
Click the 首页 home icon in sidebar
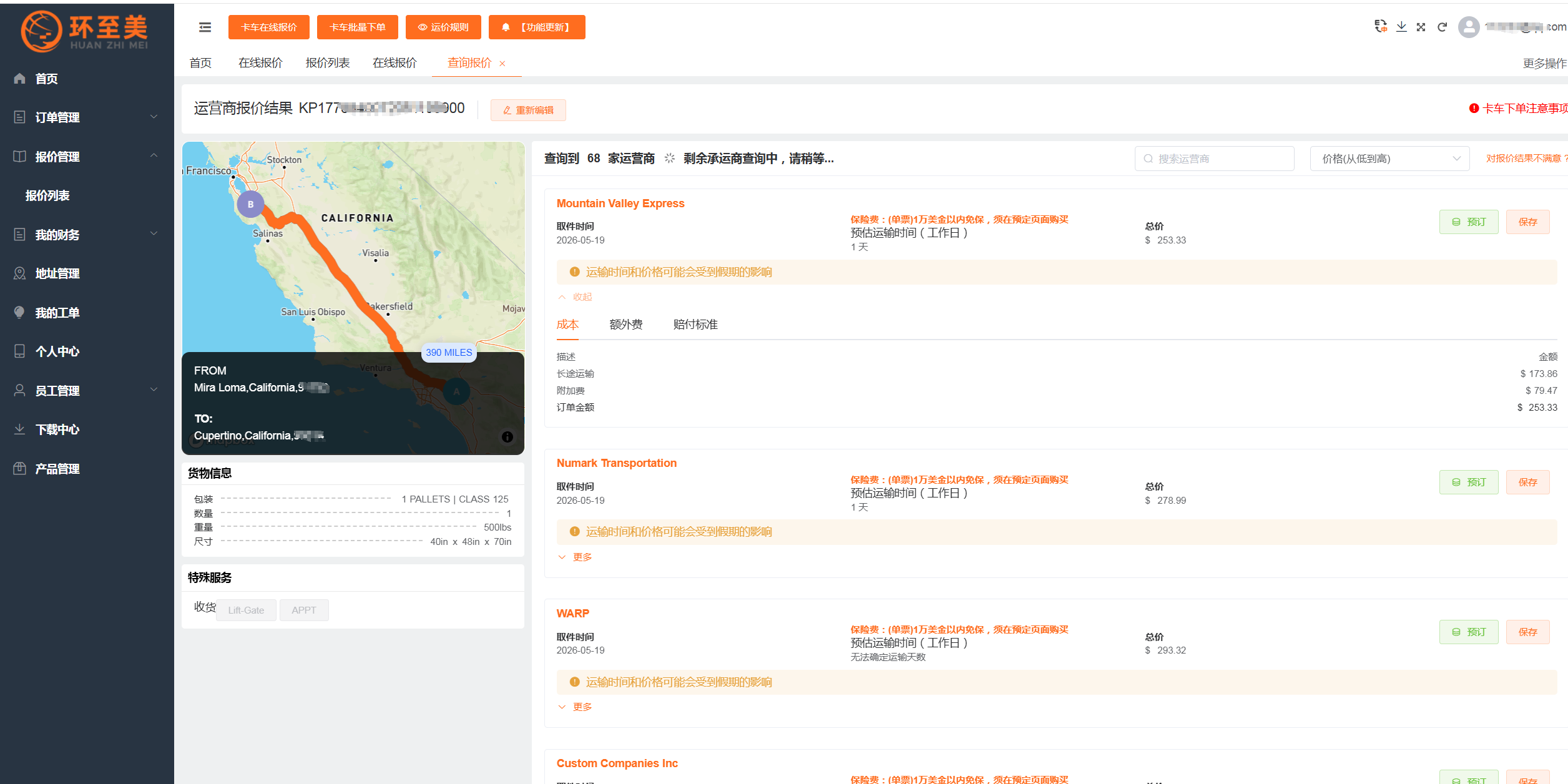point(20,79)
